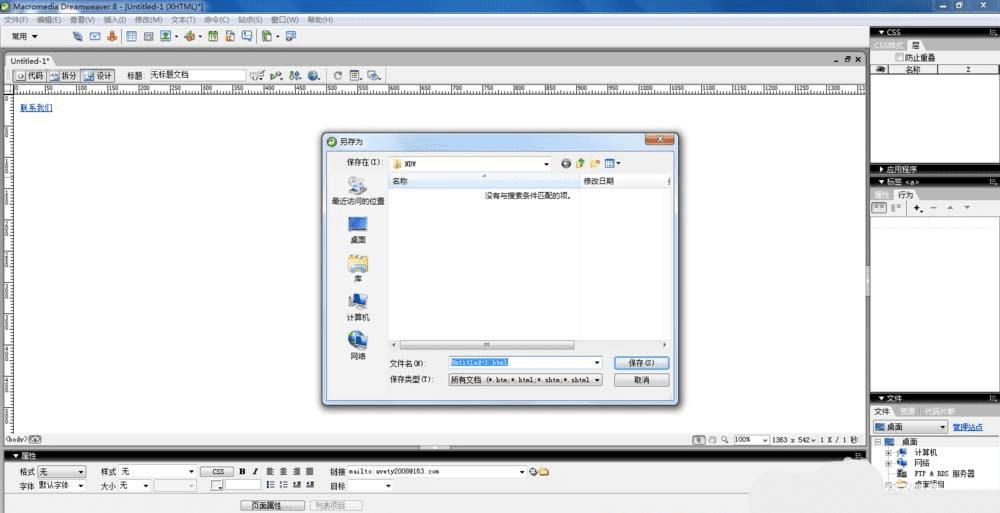Open the 修改(M) menu

coord(148,20)
